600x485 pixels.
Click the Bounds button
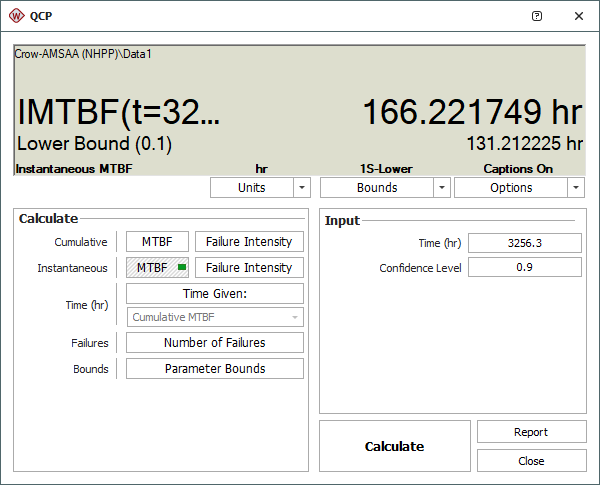coord(376,188)
